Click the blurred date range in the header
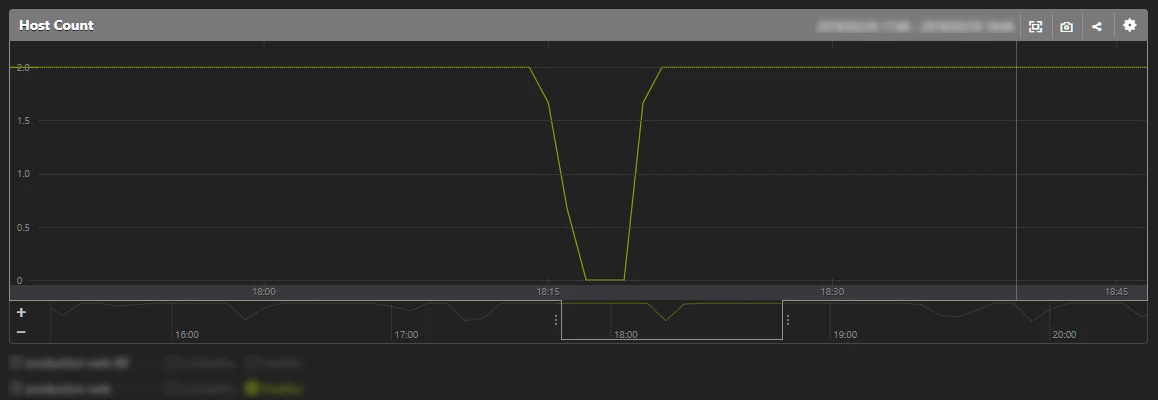This screenshot has width=1158, height=400. pos(914,27)
